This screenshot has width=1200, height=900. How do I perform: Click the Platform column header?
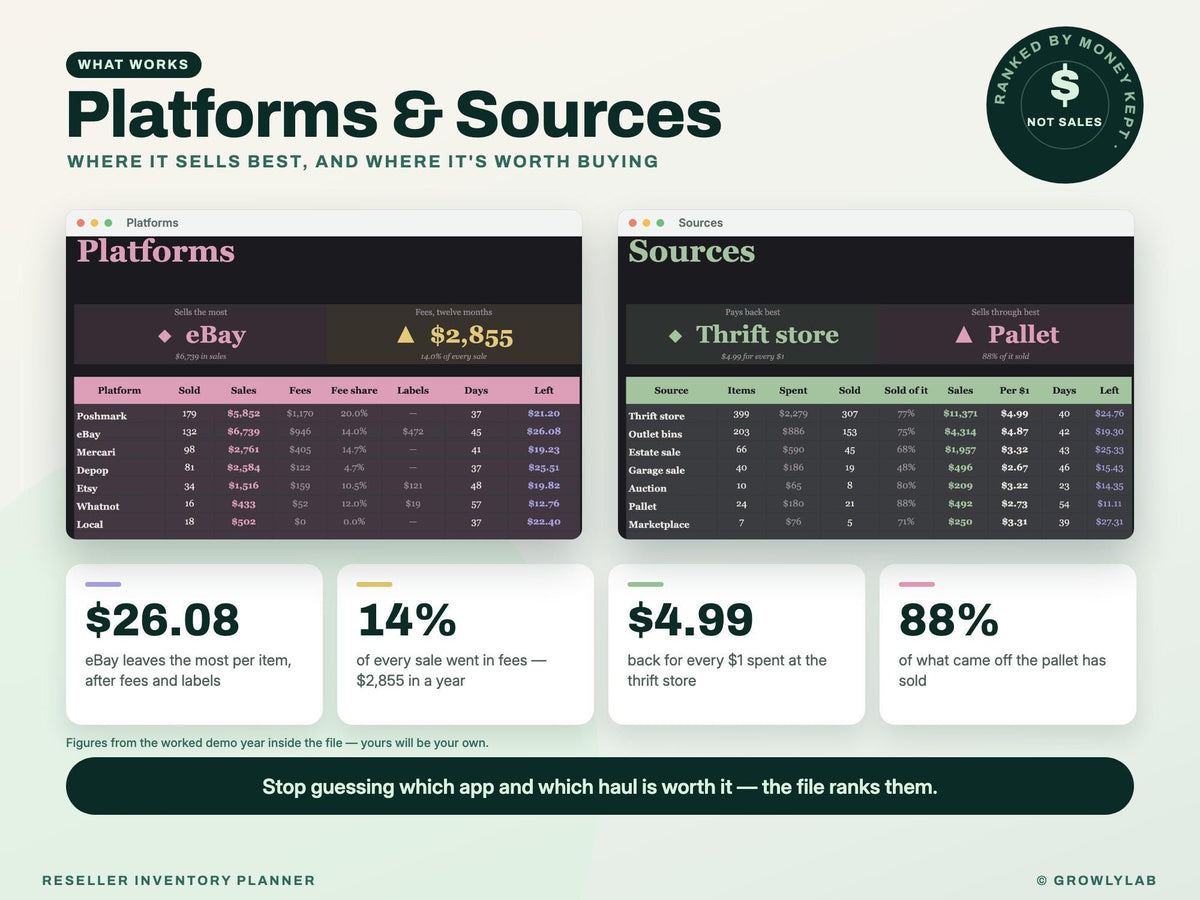(119, 390)
